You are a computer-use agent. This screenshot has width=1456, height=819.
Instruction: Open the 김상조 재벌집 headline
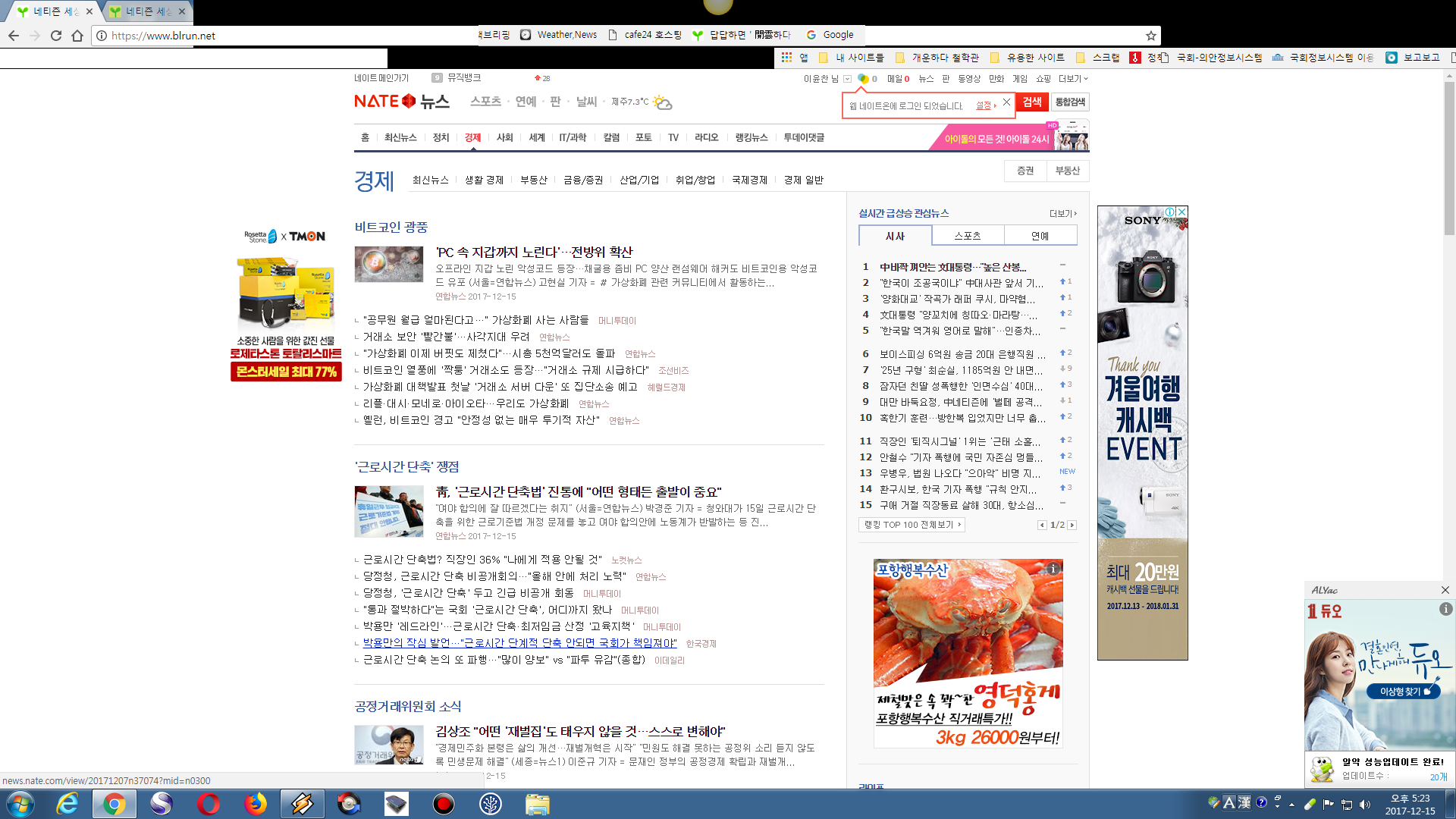pyautogui.click(x=580, y=731)
